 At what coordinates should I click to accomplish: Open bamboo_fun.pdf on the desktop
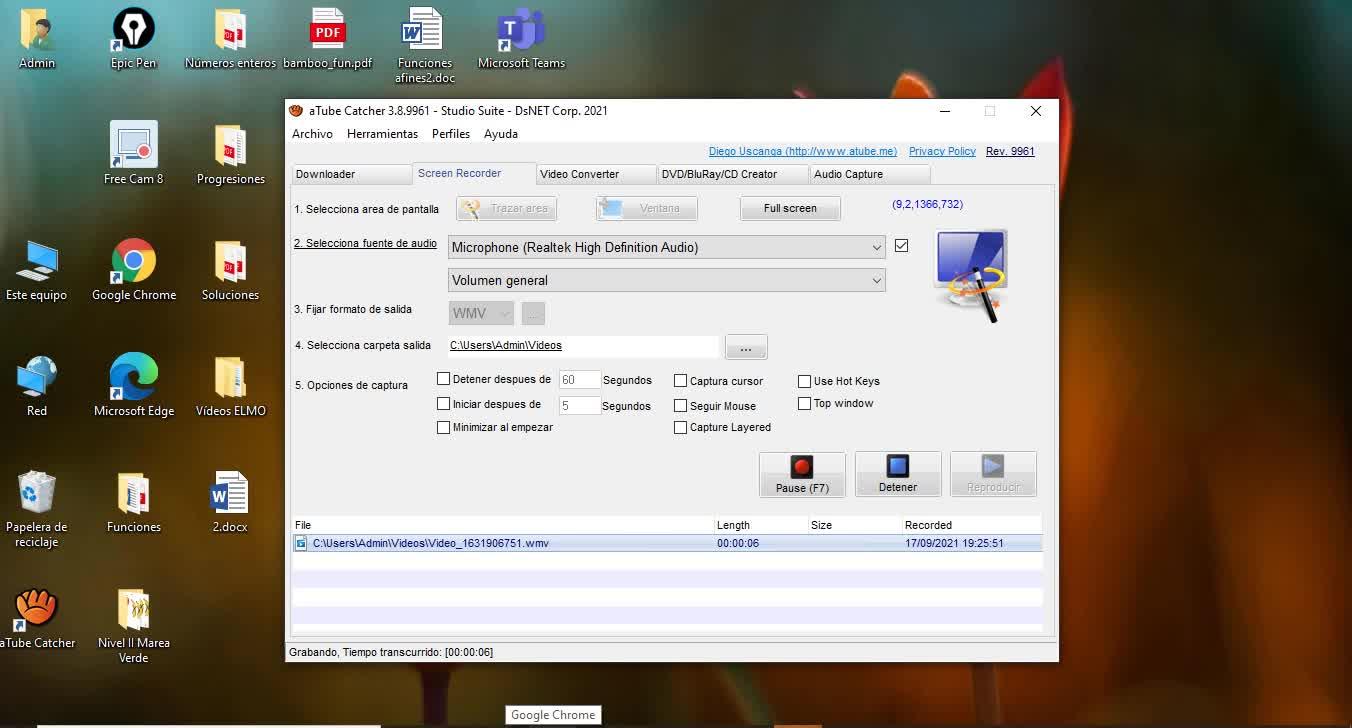point(327,40)
